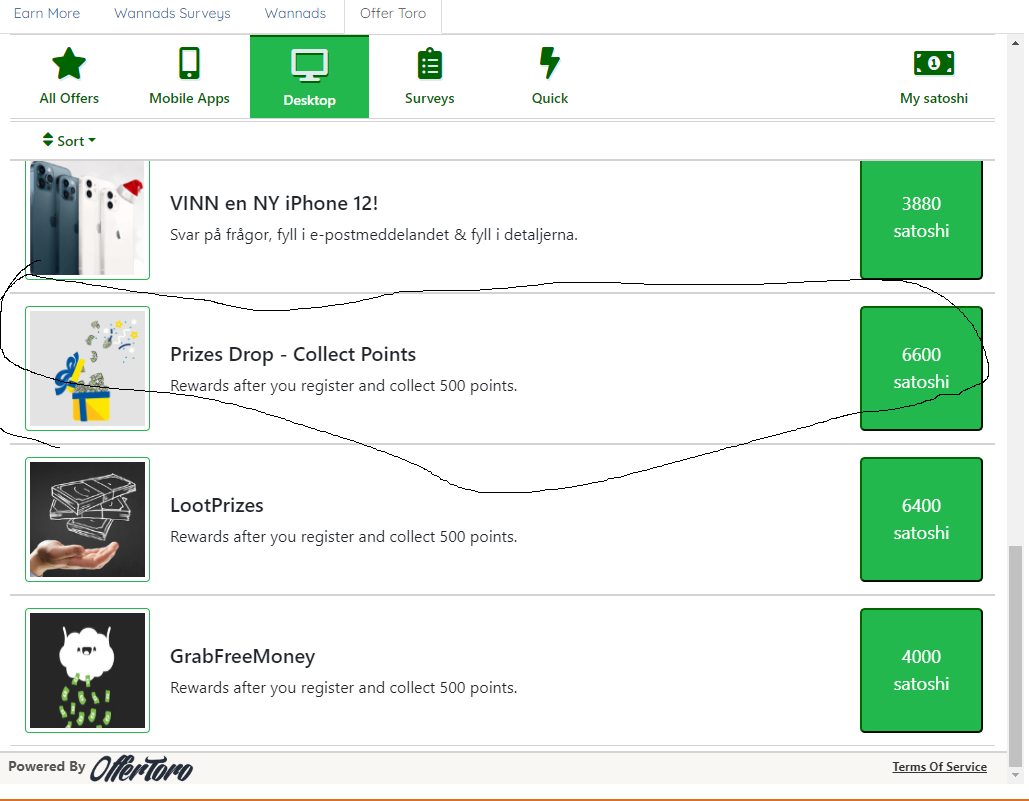Open the LootPrizes offer title

tap(217, 505)
